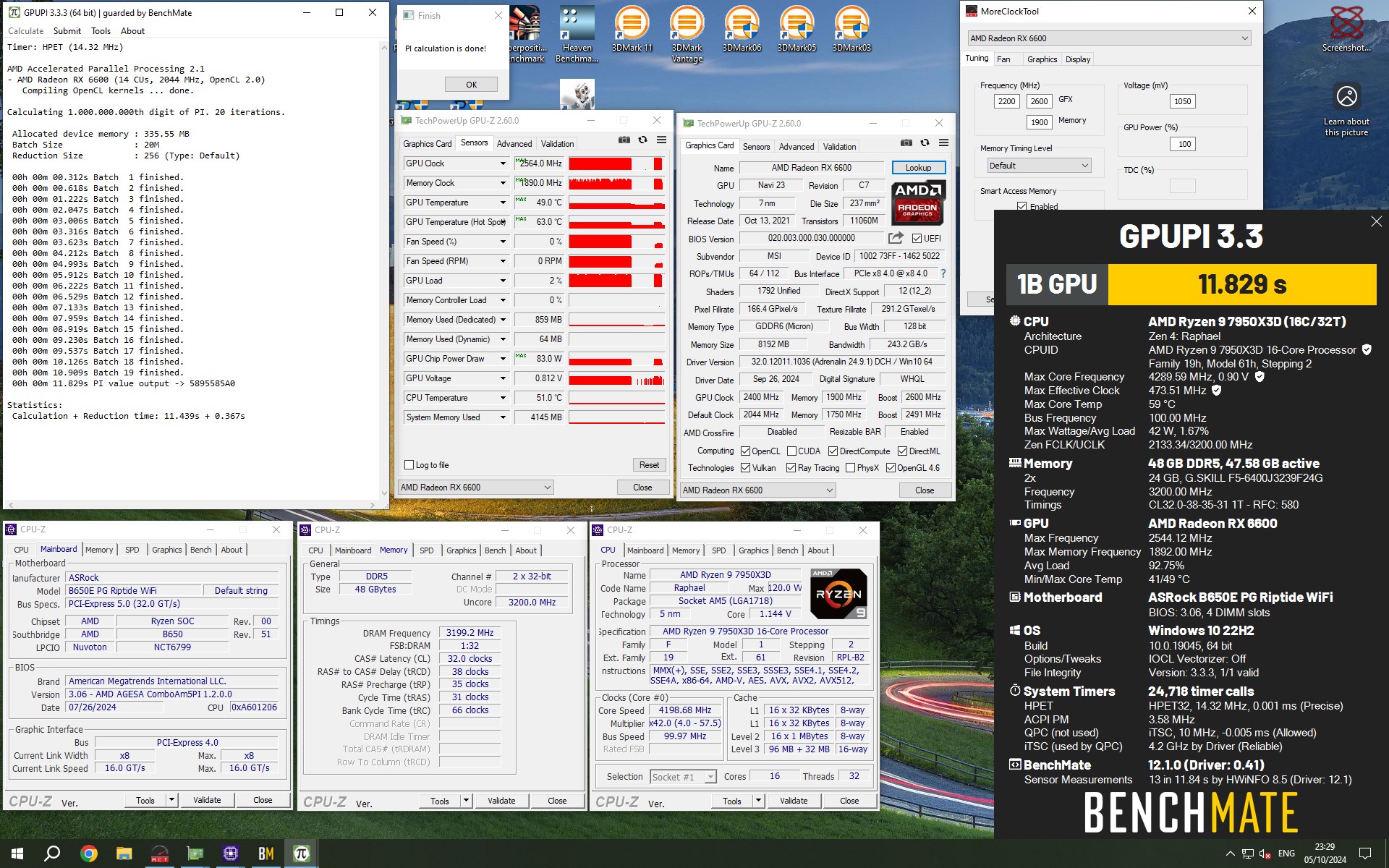Image resolution: width=1389 pixels, height=868 pixels.
Task: Click Lookup button in GPU-Z
Action: pyautogui.click(x=918, y=168)
